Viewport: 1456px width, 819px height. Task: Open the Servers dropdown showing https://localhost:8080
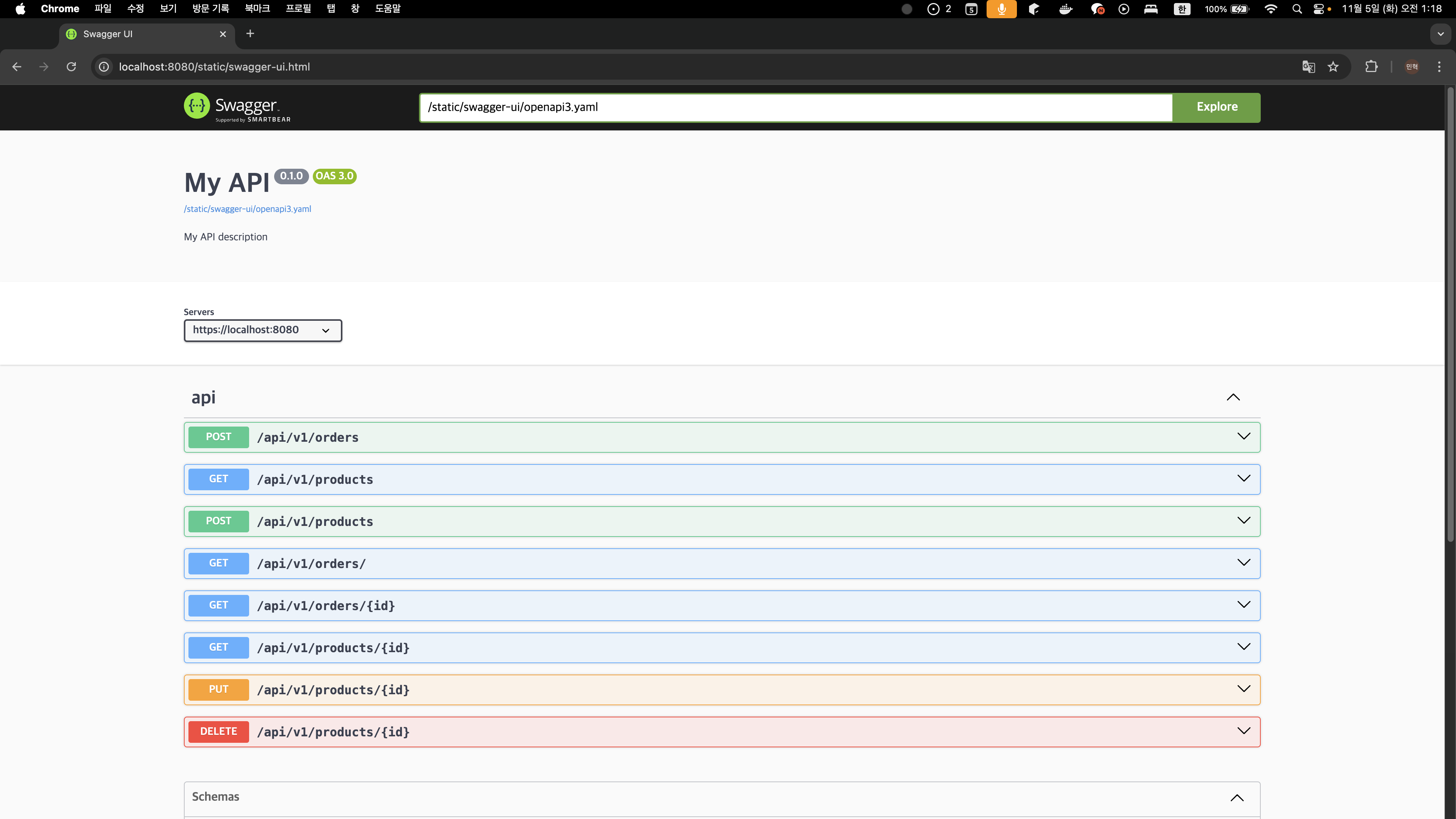tap(262, 330)
